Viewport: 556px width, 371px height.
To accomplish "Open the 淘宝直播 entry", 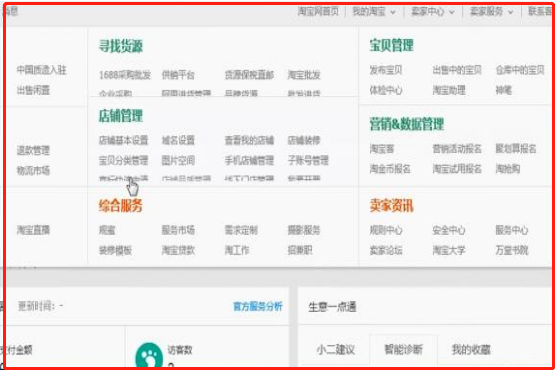I will [x=33, y=230].
